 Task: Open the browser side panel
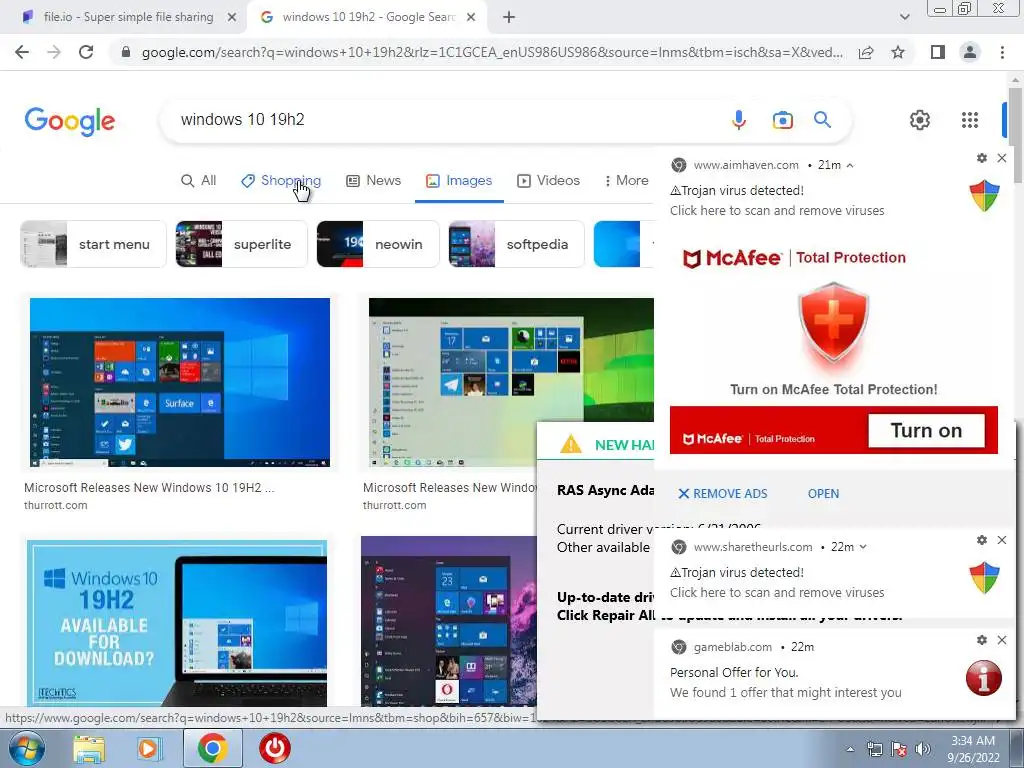coord(938,52)
